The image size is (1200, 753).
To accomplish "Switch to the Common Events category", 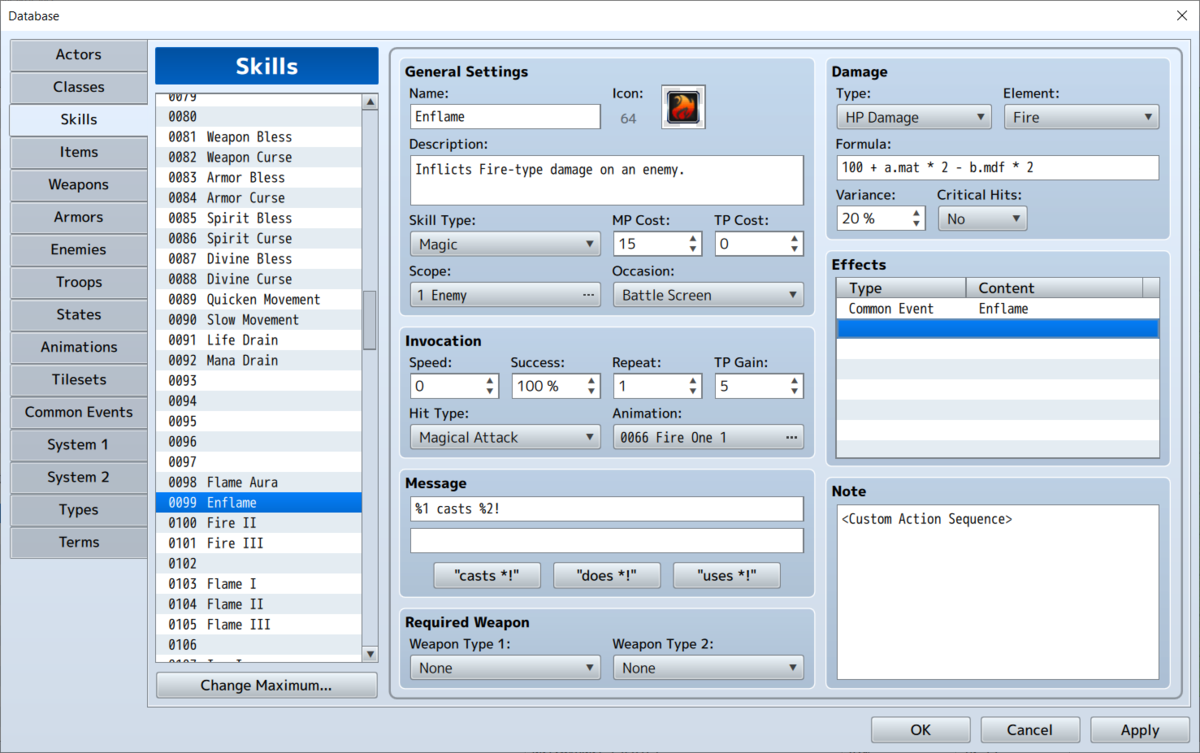I will pos(78,412).
